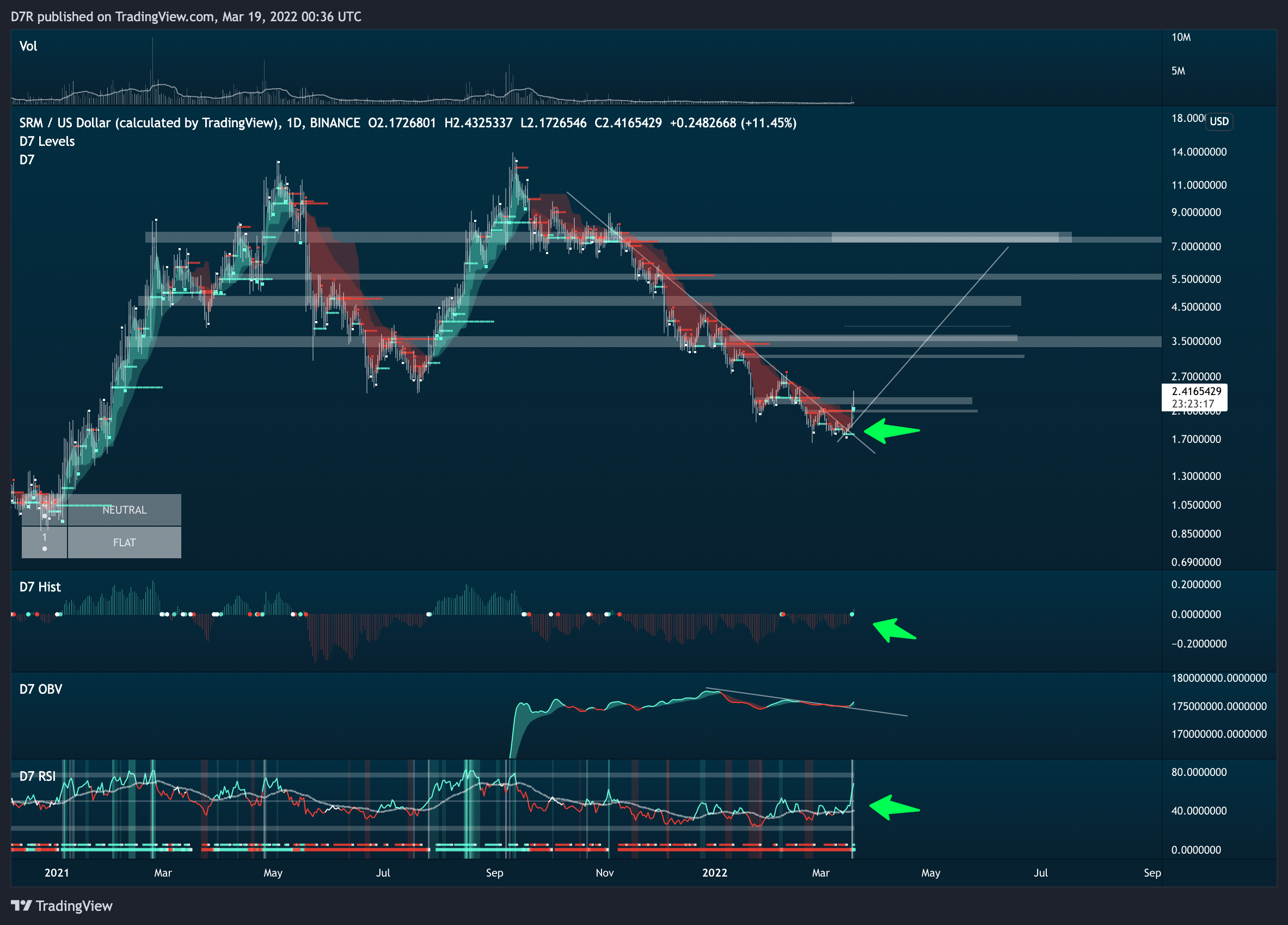Click the 80.0000000 RSI axis label
The image size is (1288, 925).
[x=1199, y=772]
